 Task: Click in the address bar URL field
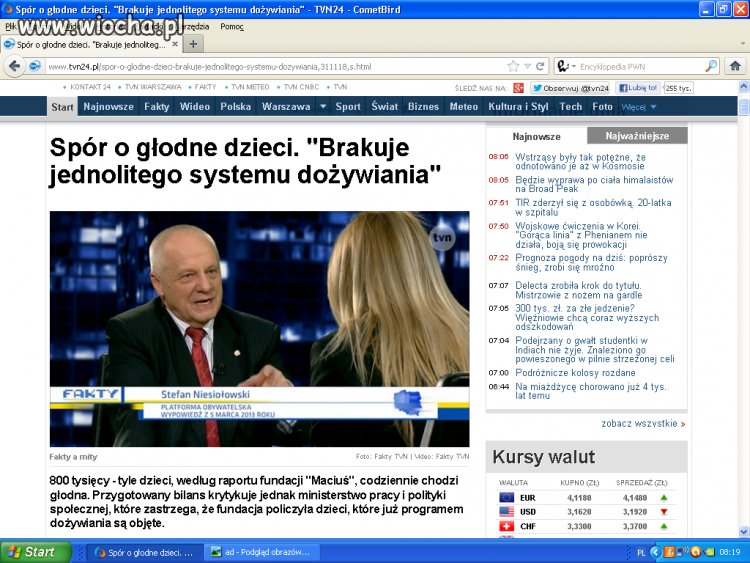(275, 66)
